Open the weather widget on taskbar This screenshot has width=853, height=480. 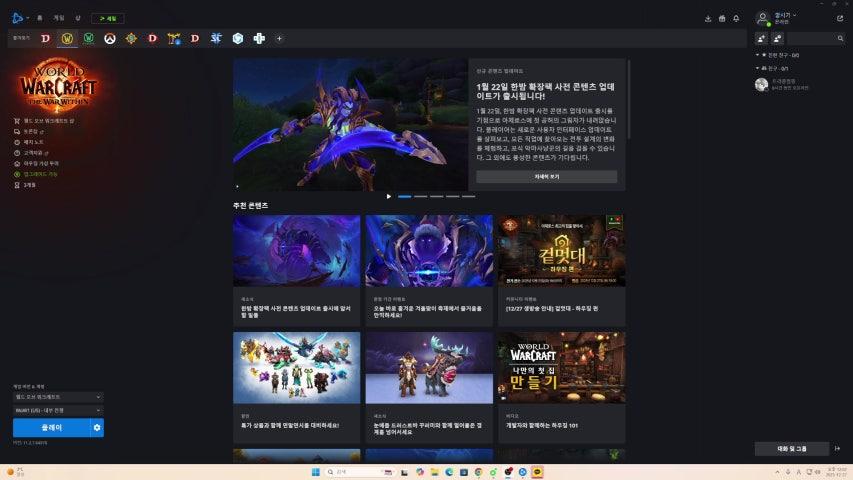tap(16, 472)
